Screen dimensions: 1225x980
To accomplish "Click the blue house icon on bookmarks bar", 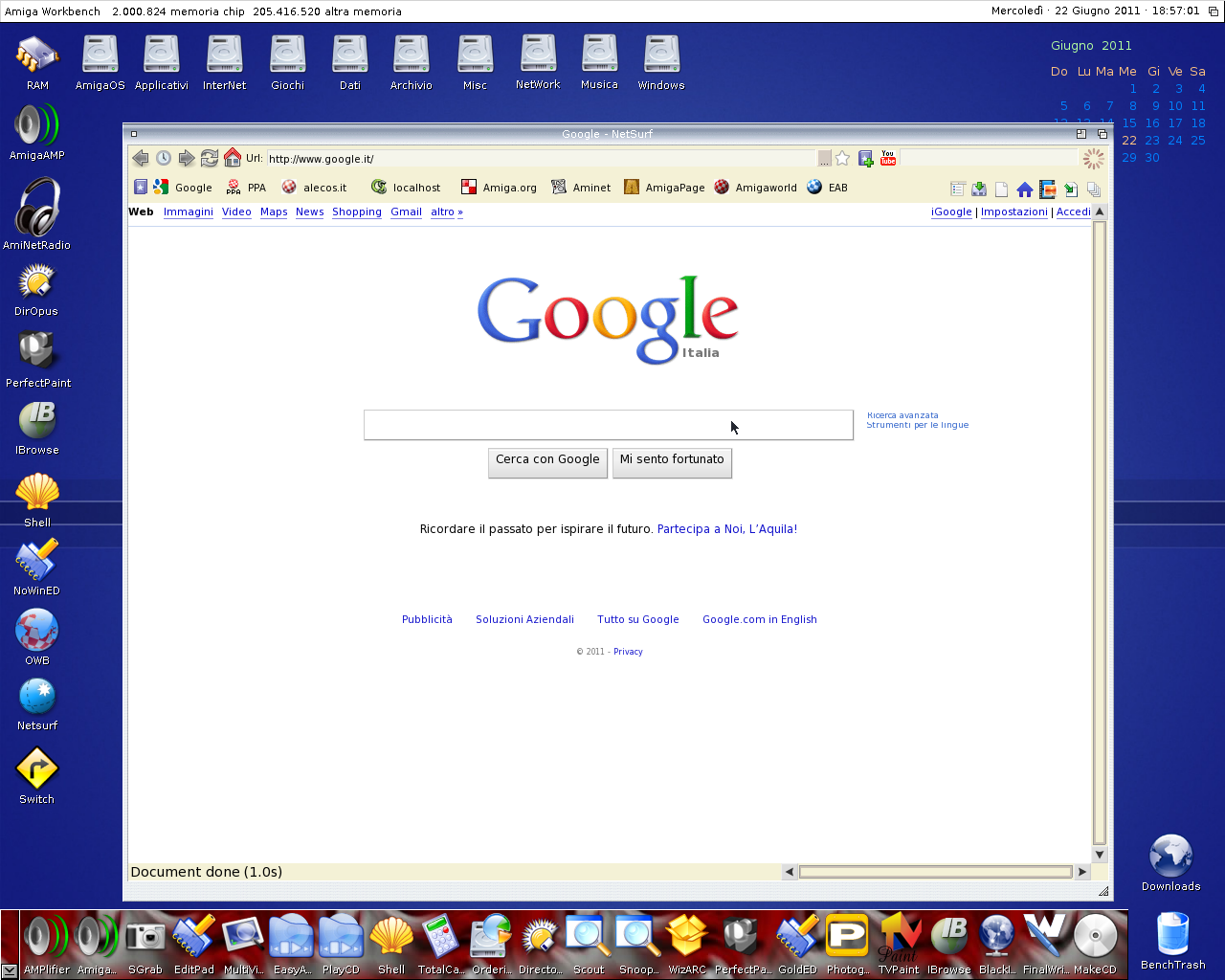I will click(x=1025, y=189).
